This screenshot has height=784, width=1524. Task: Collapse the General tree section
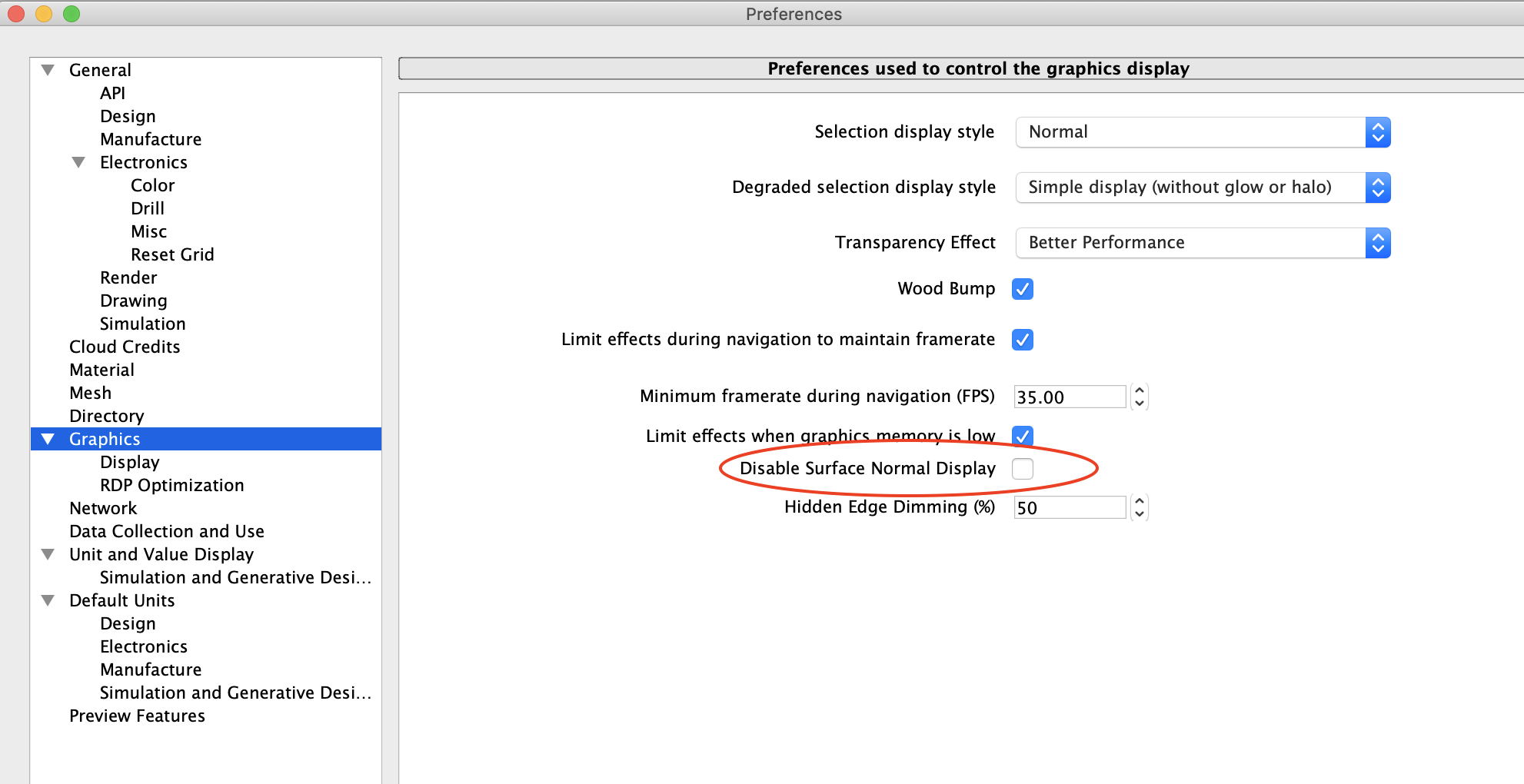(x=48, y=70)
